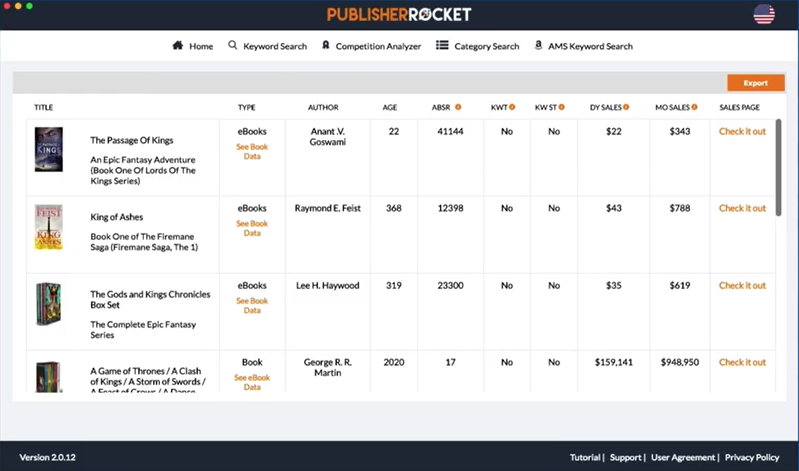Click the results table vertical scrollbar
The height and width of the screenshot is (471, 799).
778,167
